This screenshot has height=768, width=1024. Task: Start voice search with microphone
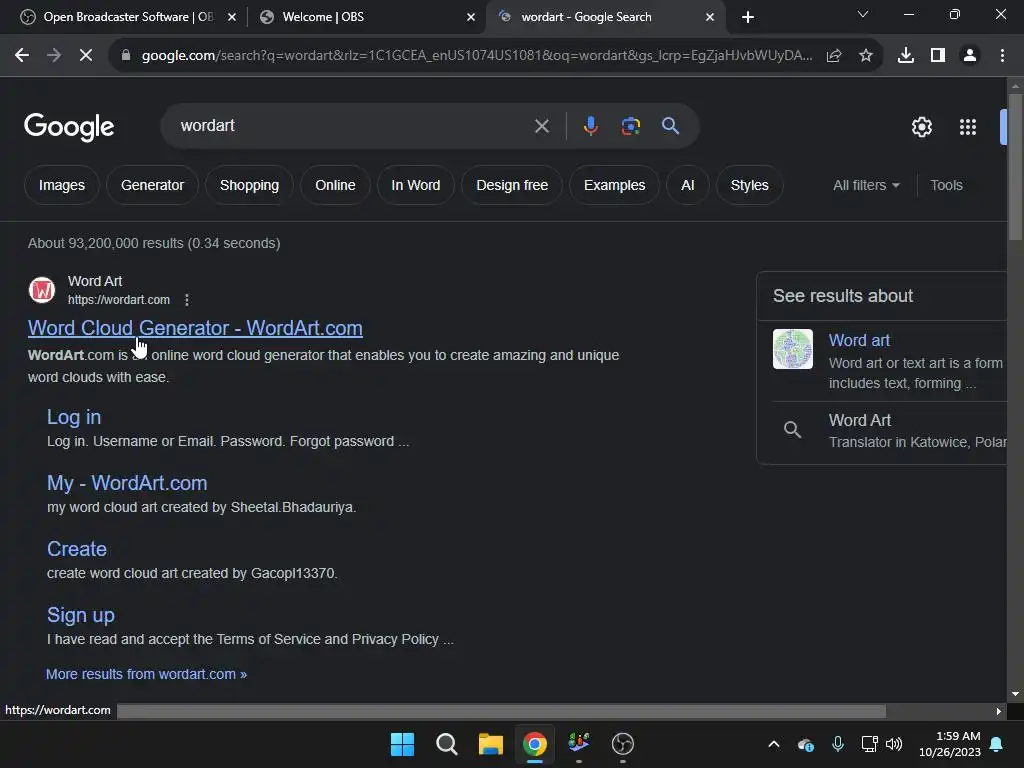point(590,126)
